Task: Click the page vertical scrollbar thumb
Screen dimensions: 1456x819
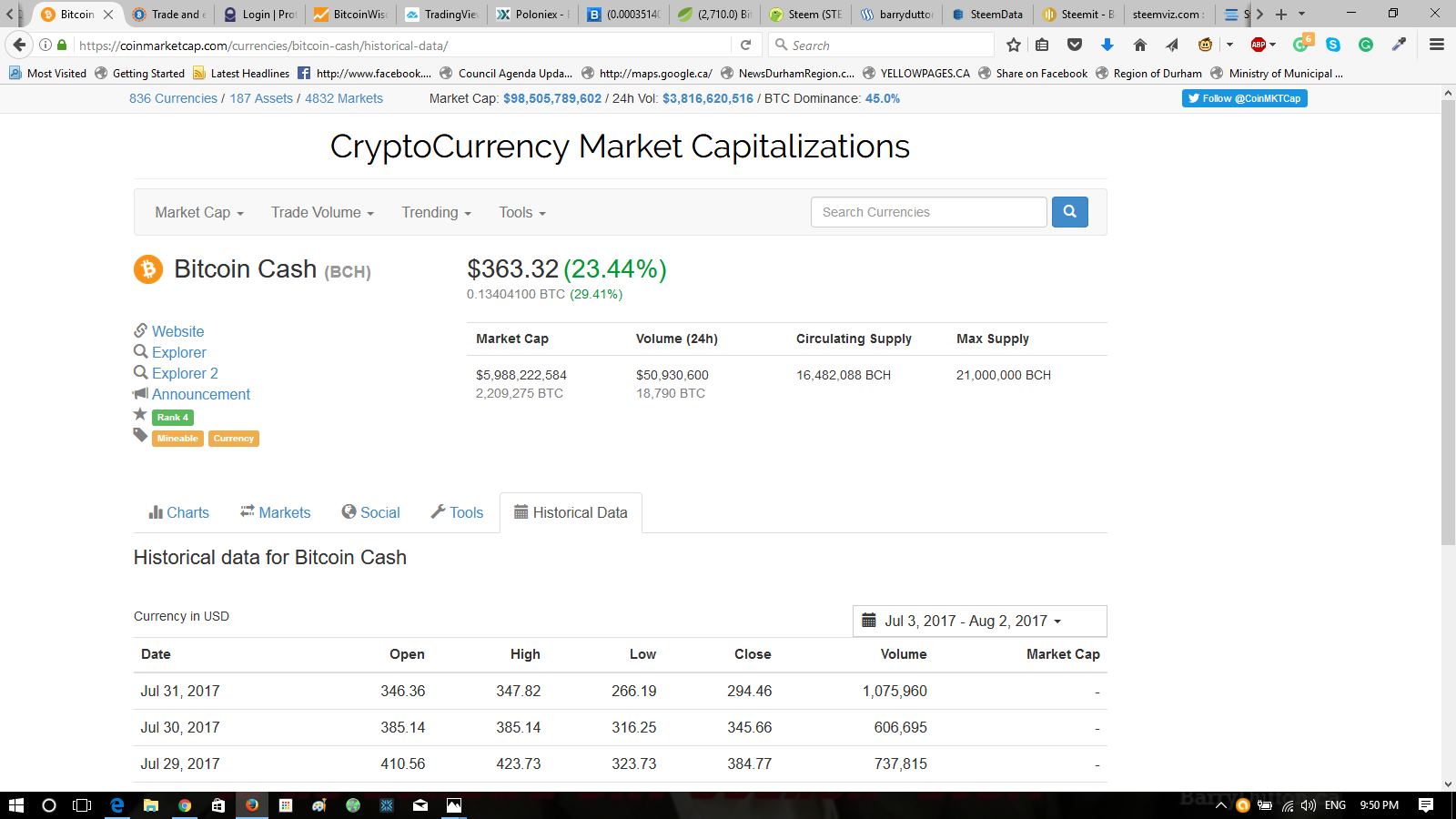Action: point(1448,323)
